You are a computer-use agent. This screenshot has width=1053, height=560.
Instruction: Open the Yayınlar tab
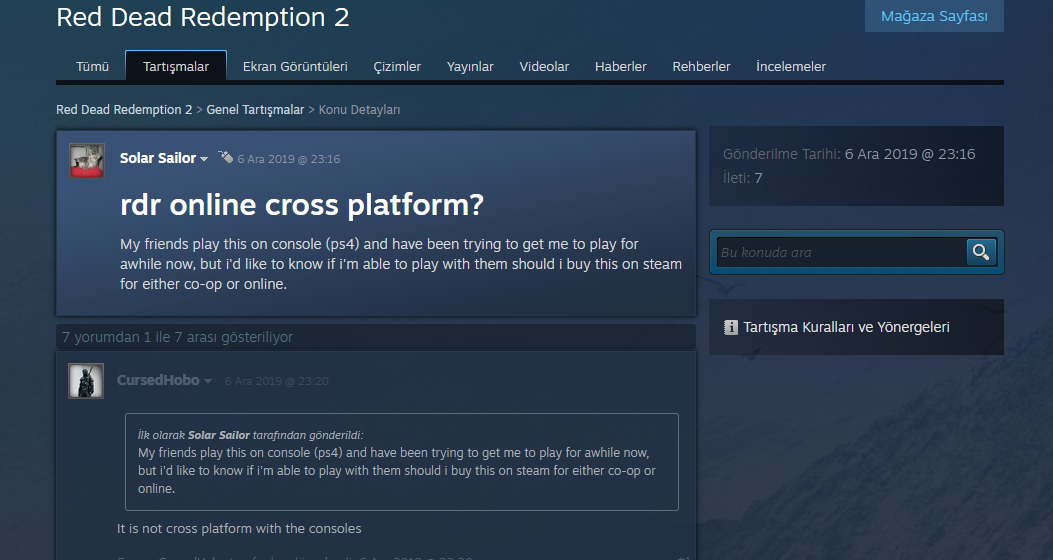click(470, 66)
